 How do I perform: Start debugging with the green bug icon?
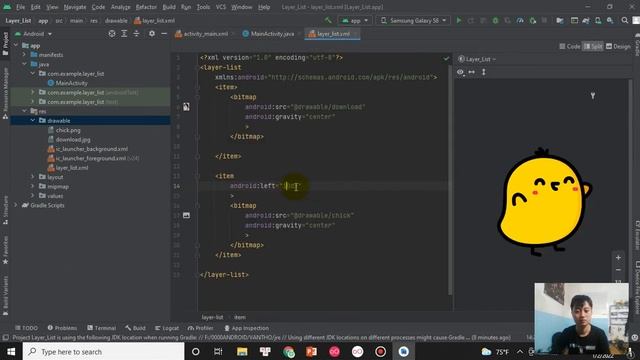click(x=495, y=20)
